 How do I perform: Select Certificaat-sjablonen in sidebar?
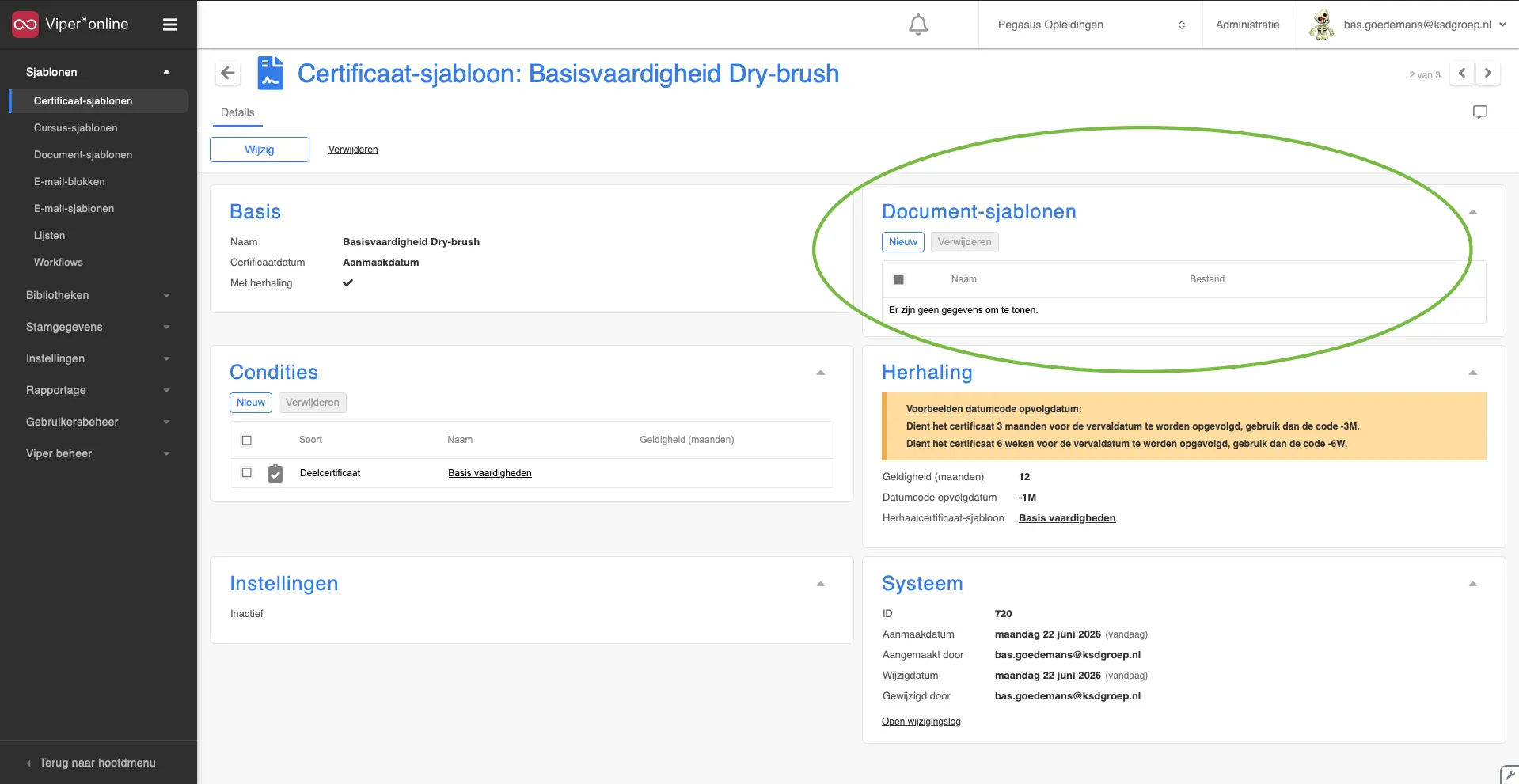coord(98,101)
